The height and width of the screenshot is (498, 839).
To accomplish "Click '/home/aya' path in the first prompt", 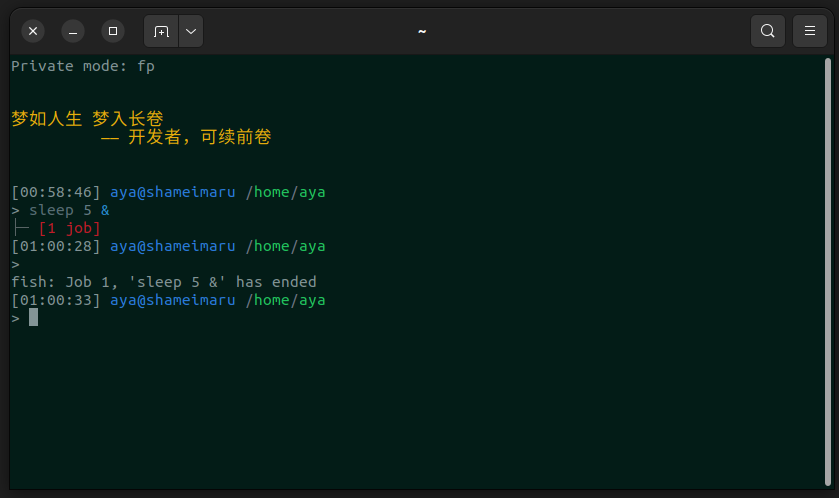I will [x=285, y=192].
